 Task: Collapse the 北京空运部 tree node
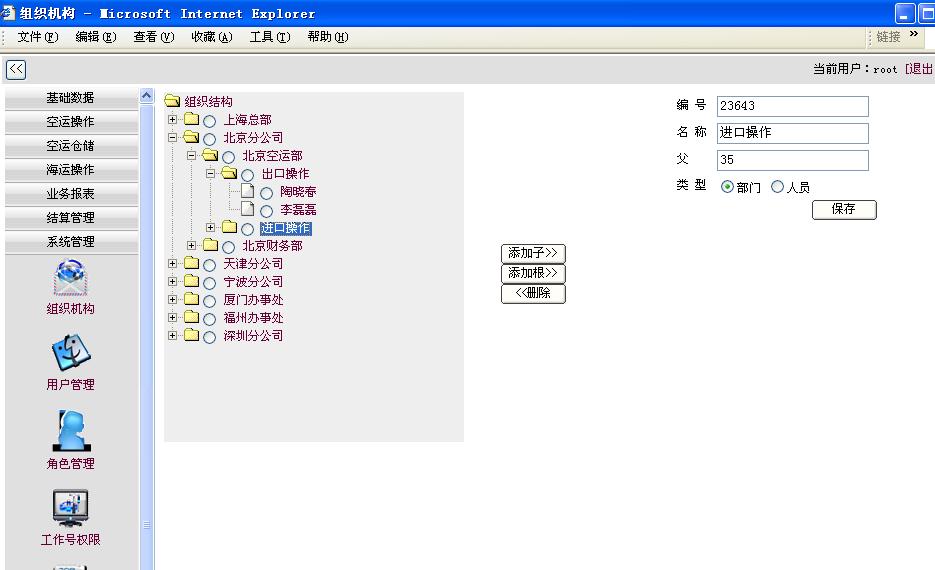pos(191,155)
